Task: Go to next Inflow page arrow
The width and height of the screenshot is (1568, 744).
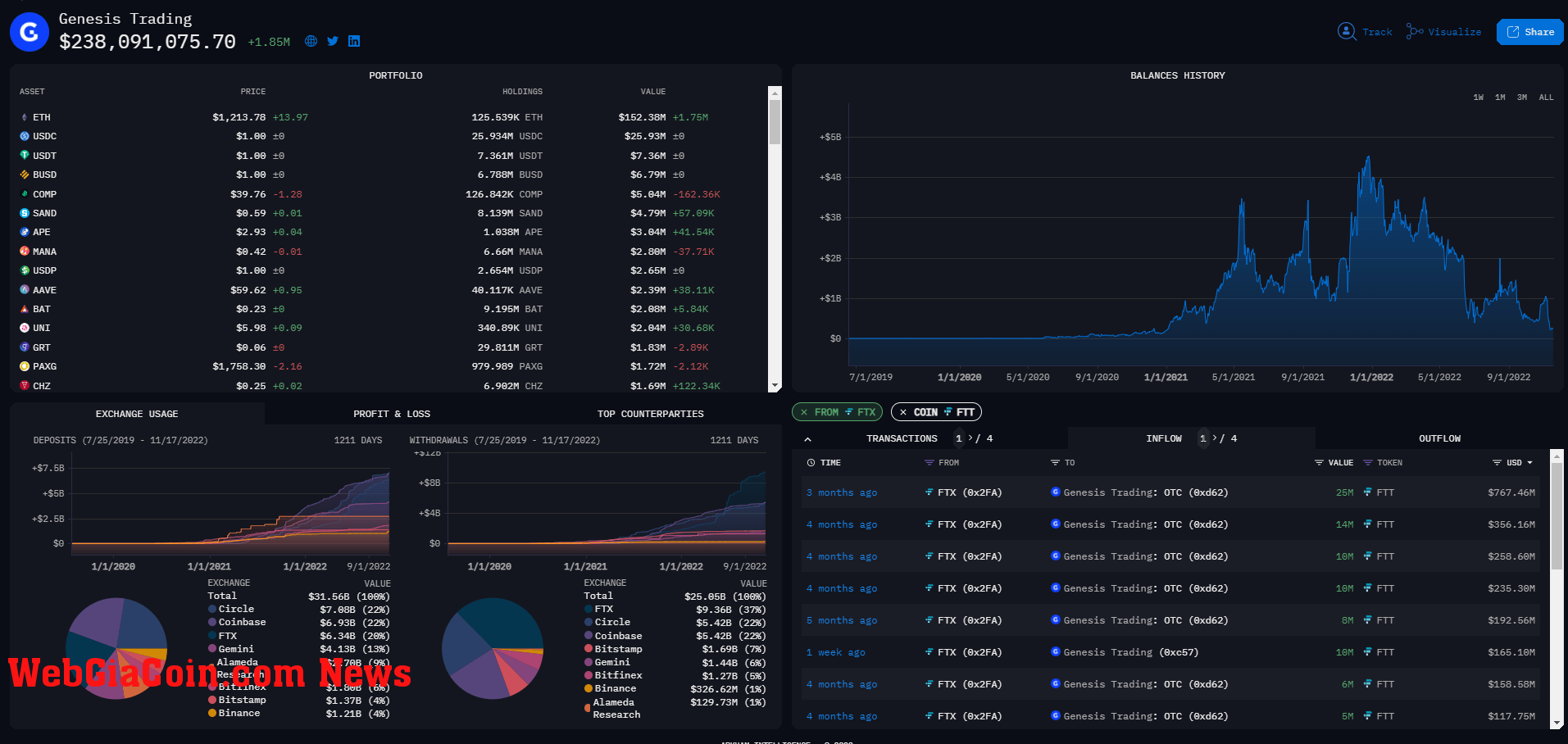Action: click(1215, 438)
